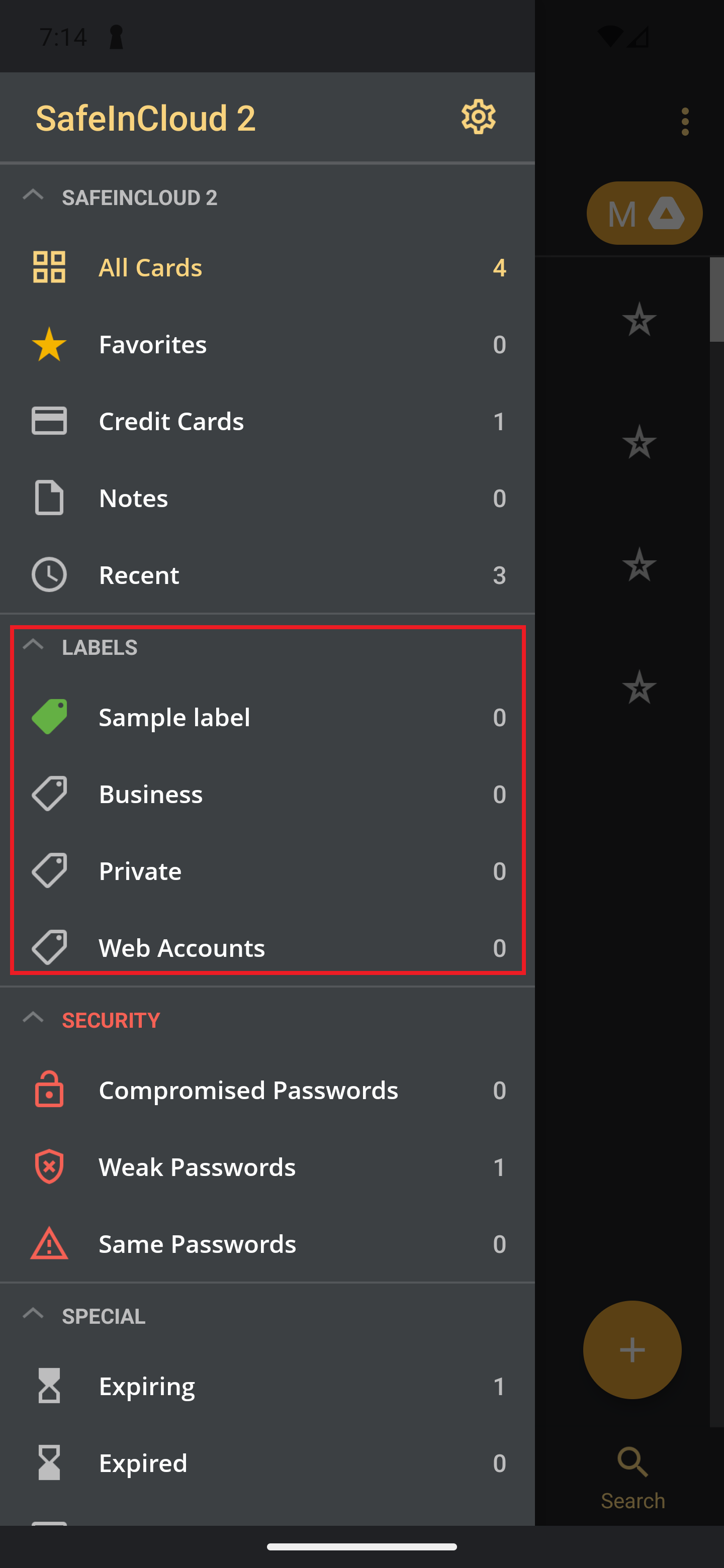The height and width of the screenshot is (1568, 724).
Task: Tap the Search magnifier icon
Action: pyautogui.click(x=632, y=1462)
